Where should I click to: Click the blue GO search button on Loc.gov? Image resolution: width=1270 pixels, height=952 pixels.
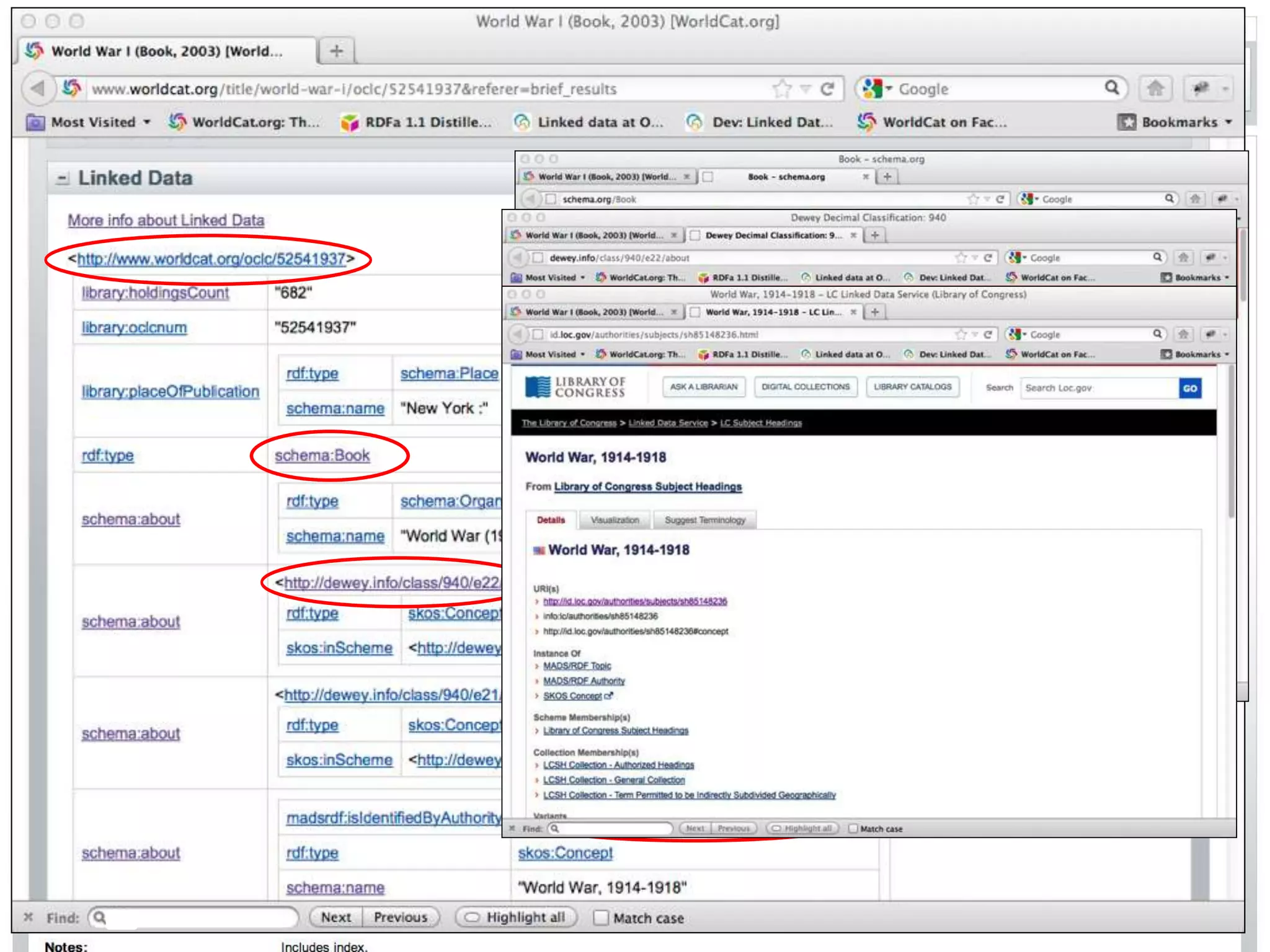pos(1189,389)
